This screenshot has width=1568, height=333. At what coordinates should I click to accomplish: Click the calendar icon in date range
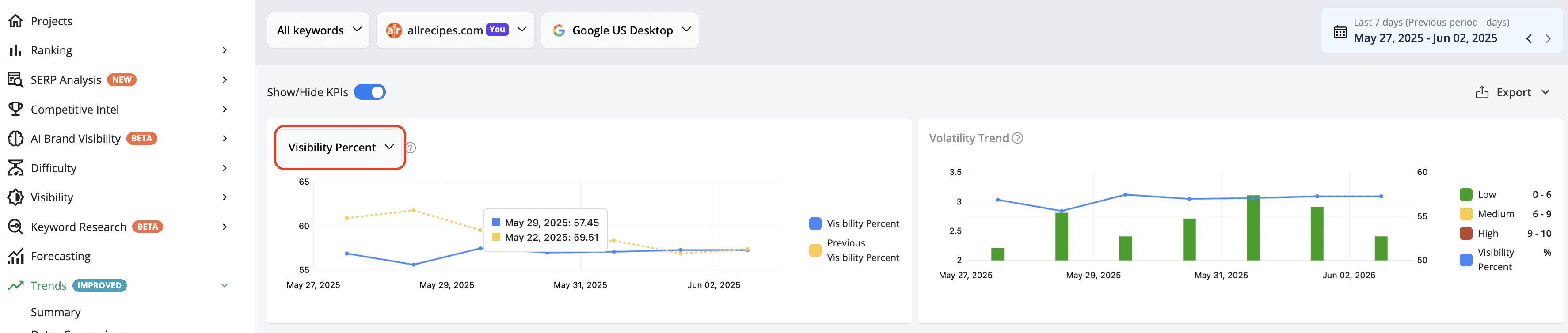[1340, 32]
